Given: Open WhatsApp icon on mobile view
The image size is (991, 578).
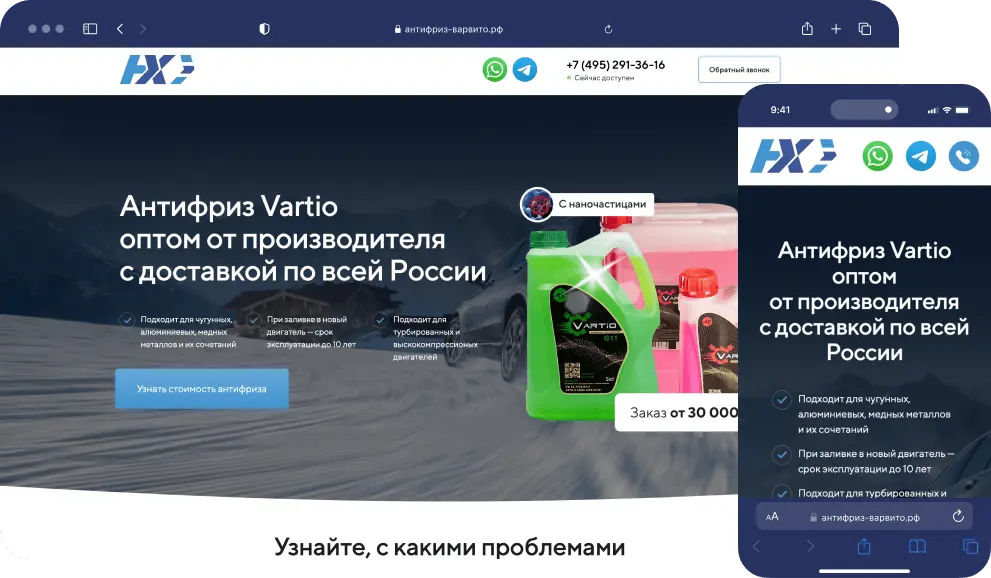Looking at the screenshot, I should click(877, 156).
